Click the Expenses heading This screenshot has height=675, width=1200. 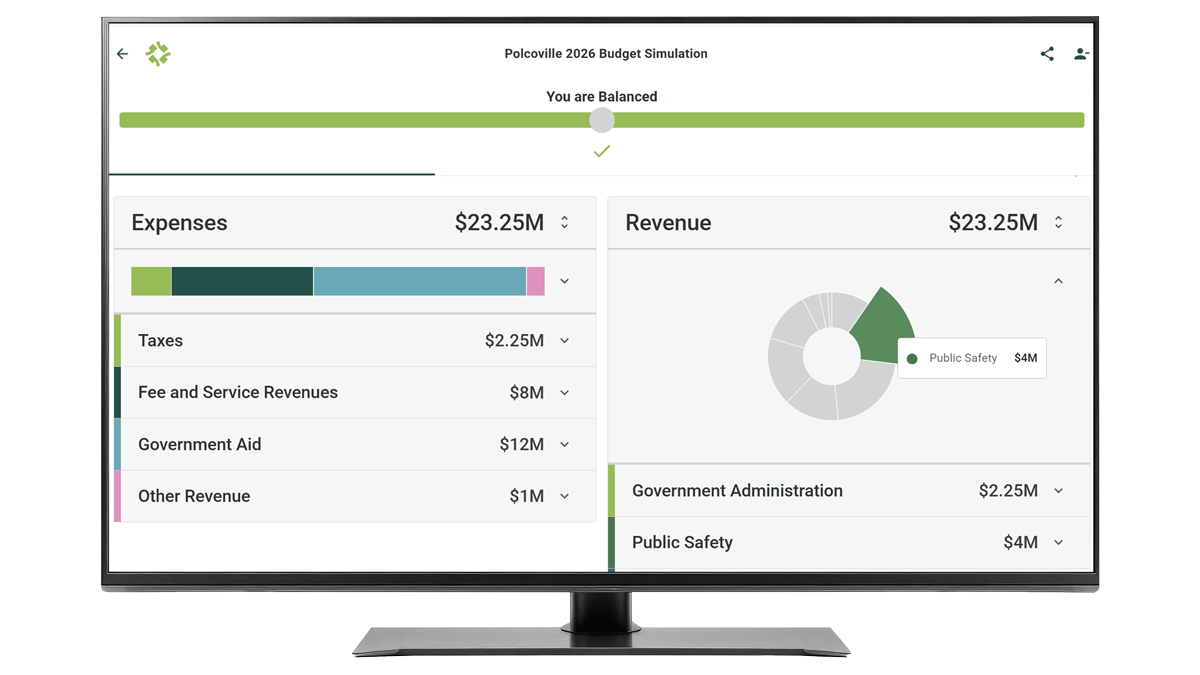tap(179, 223)
